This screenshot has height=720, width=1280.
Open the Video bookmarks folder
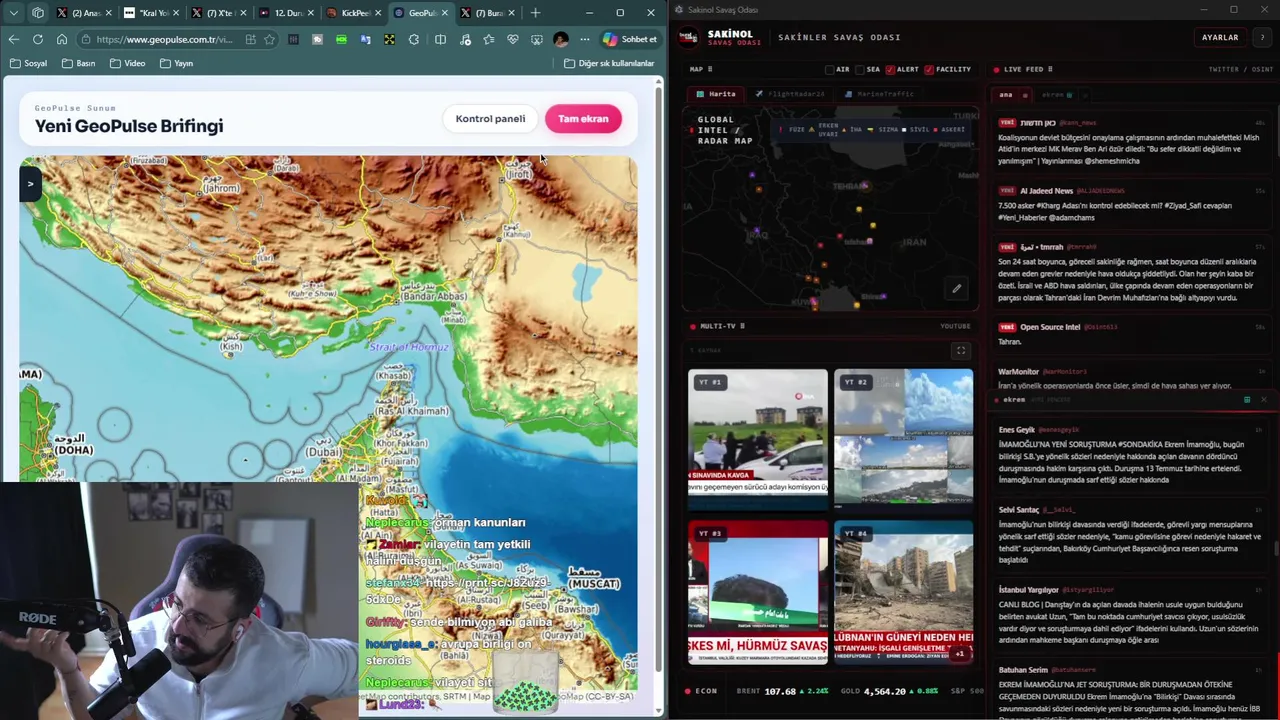[127, 63]
